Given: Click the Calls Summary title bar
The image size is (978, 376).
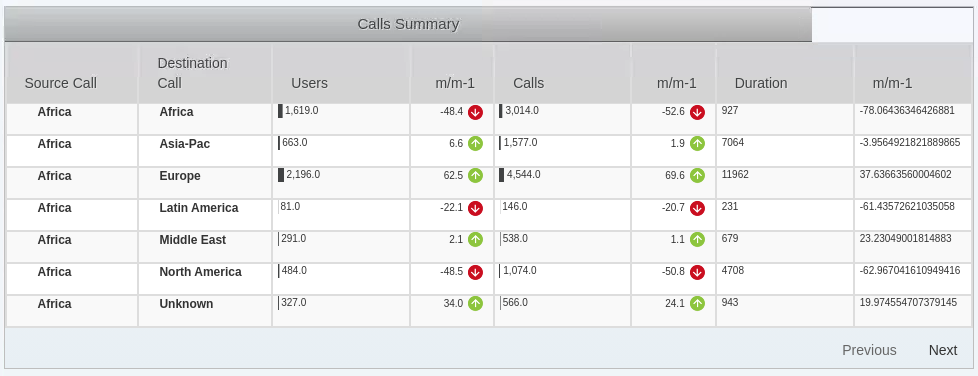Looking at the screenshot, I should [x=408, y=24].
